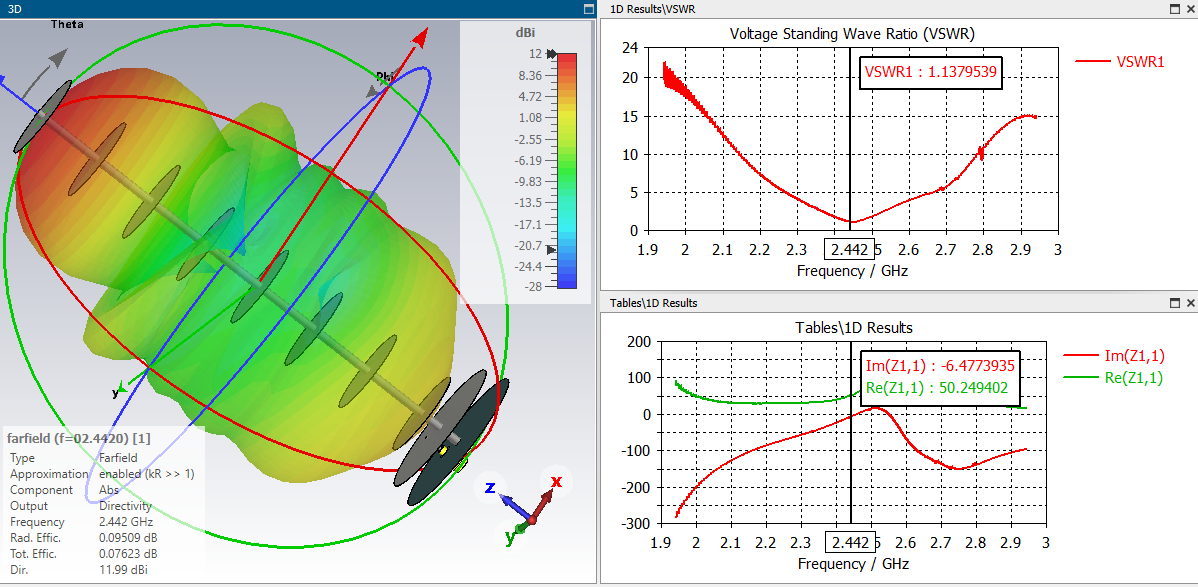The image size is (1198, 587).
Task: Click the upper clamp arrow at 12 dBi
Action: pos(551,54)
